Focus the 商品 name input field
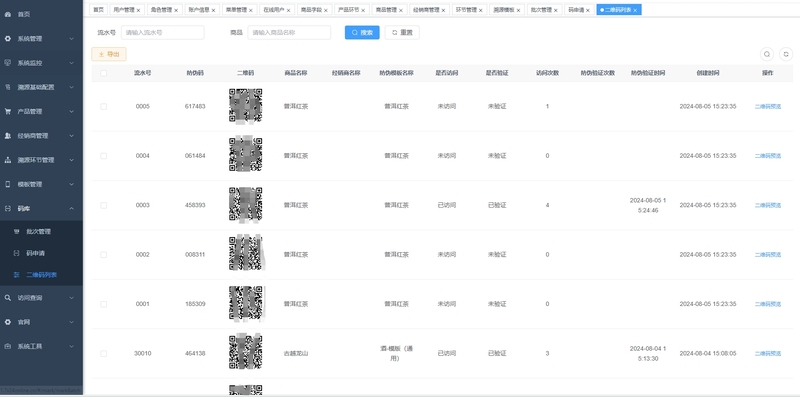The width and height of the screenshot is (800, 397). [x=289, y=33]
